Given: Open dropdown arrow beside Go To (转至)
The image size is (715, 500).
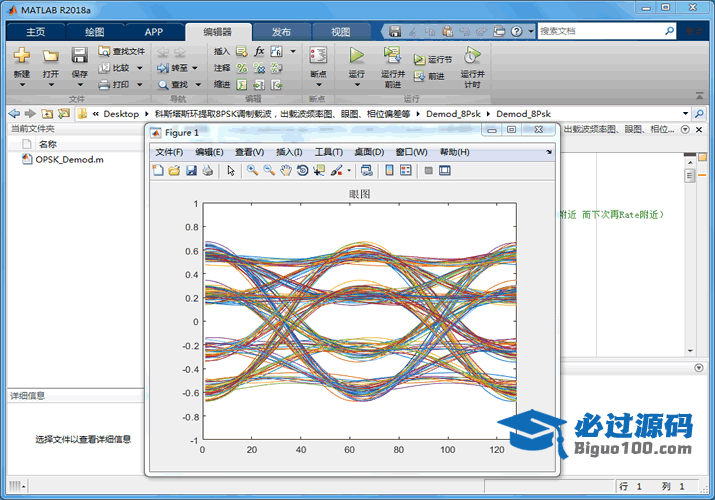Looking at the screenshot, I should tap(195, 68).
